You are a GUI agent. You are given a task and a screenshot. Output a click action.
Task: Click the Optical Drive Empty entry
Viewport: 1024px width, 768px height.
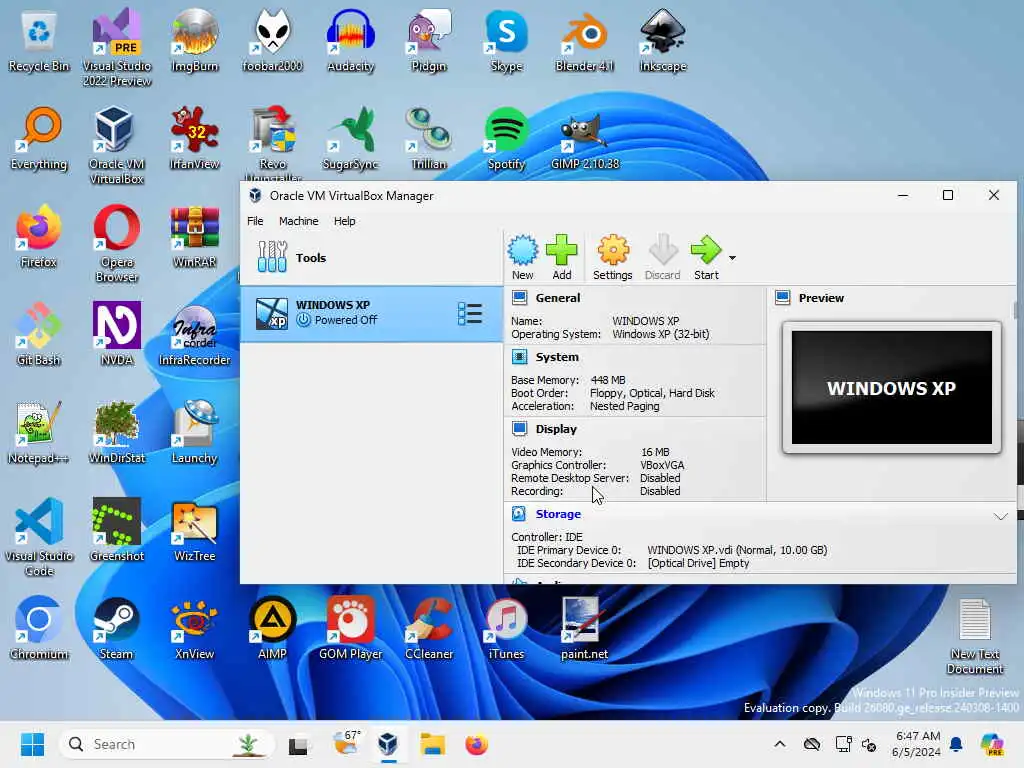[698, 563]
